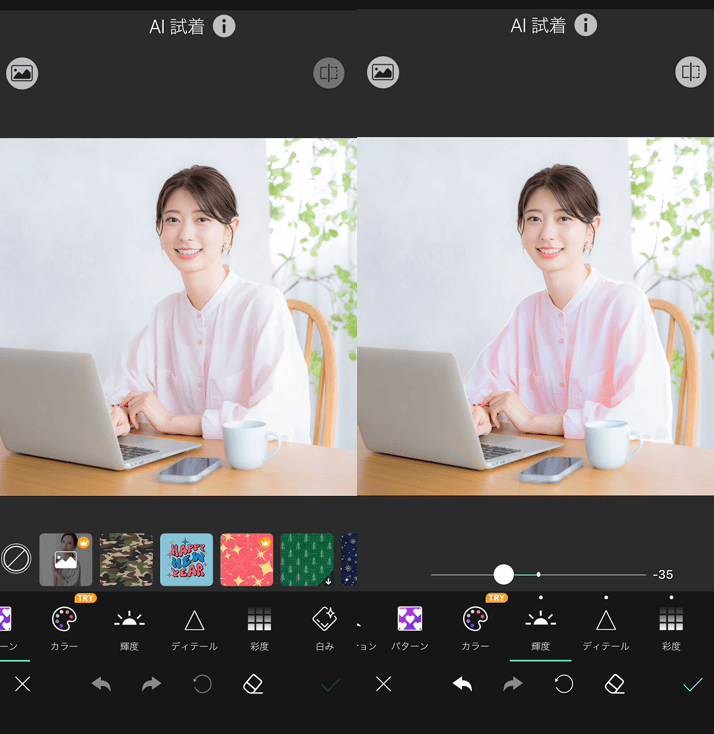The width and height of the screenshot is (714, 734).
Task: Confirm with checkmark in right screen
Action: tap(693, 684)
